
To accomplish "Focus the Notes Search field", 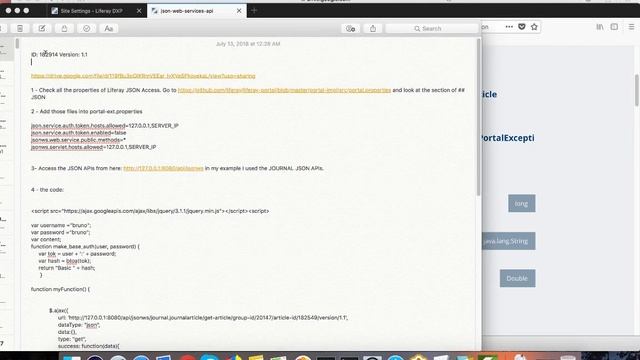I will [432, 29].
